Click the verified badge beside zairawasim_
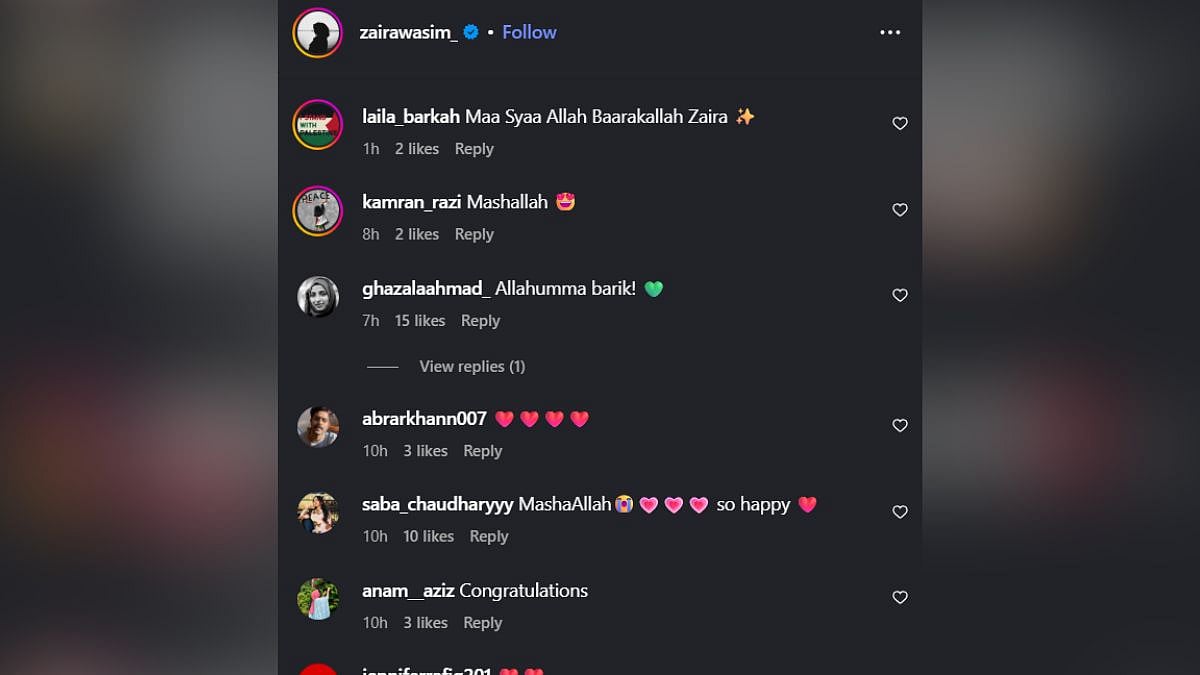Screen dimensions: 1200x675 [472, 32]
